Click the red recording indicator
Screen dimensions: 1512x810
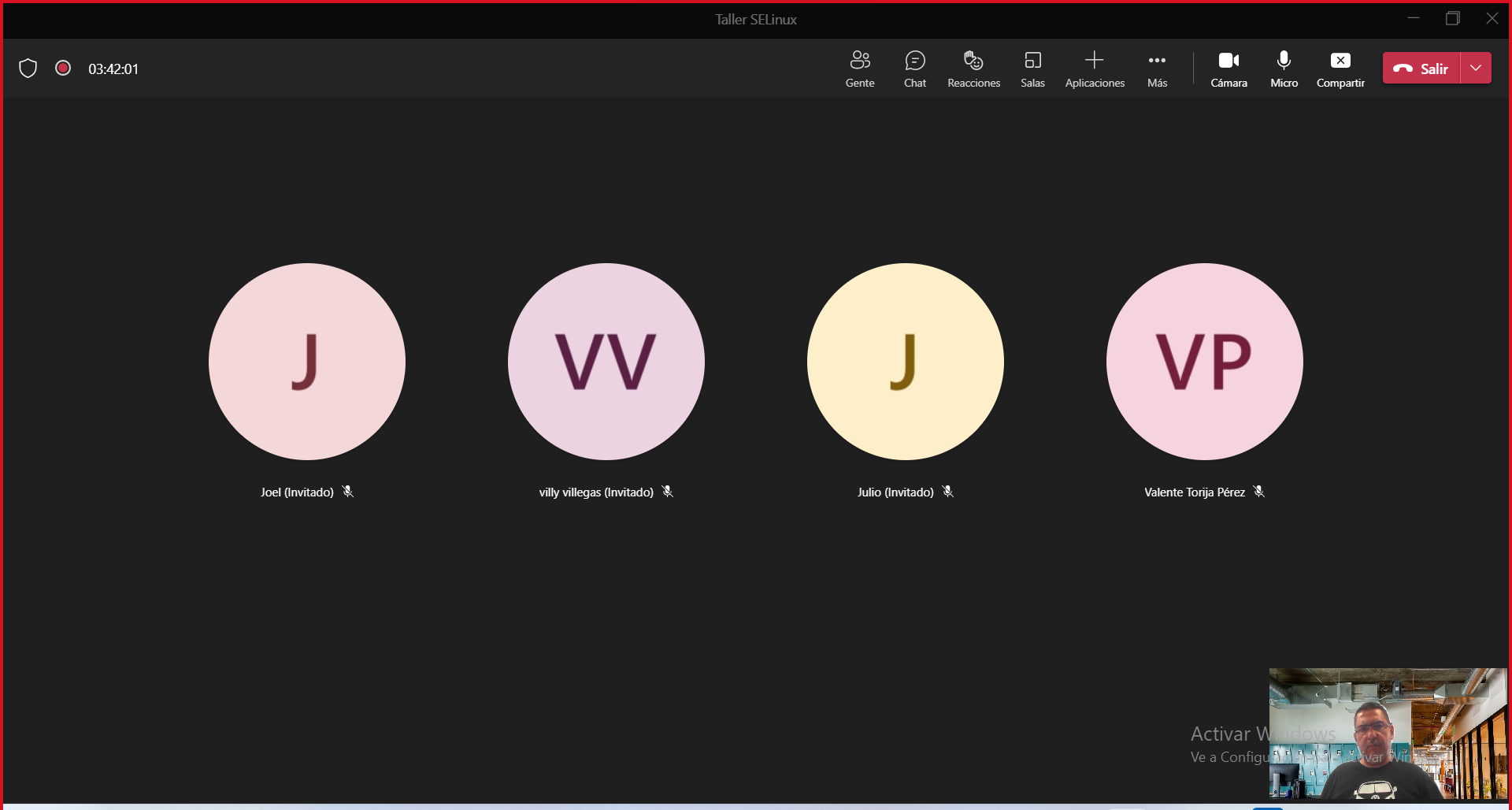tap(63, 69)
